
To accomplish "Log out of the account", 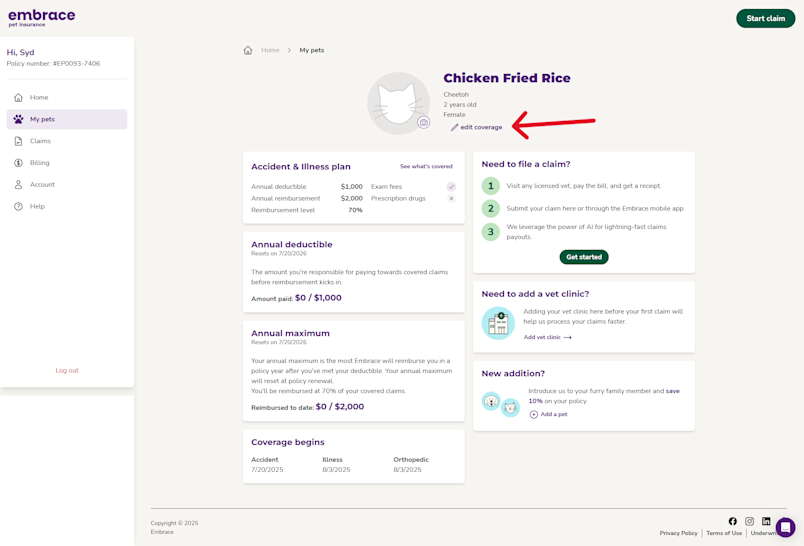I will (x=67, y=370).
